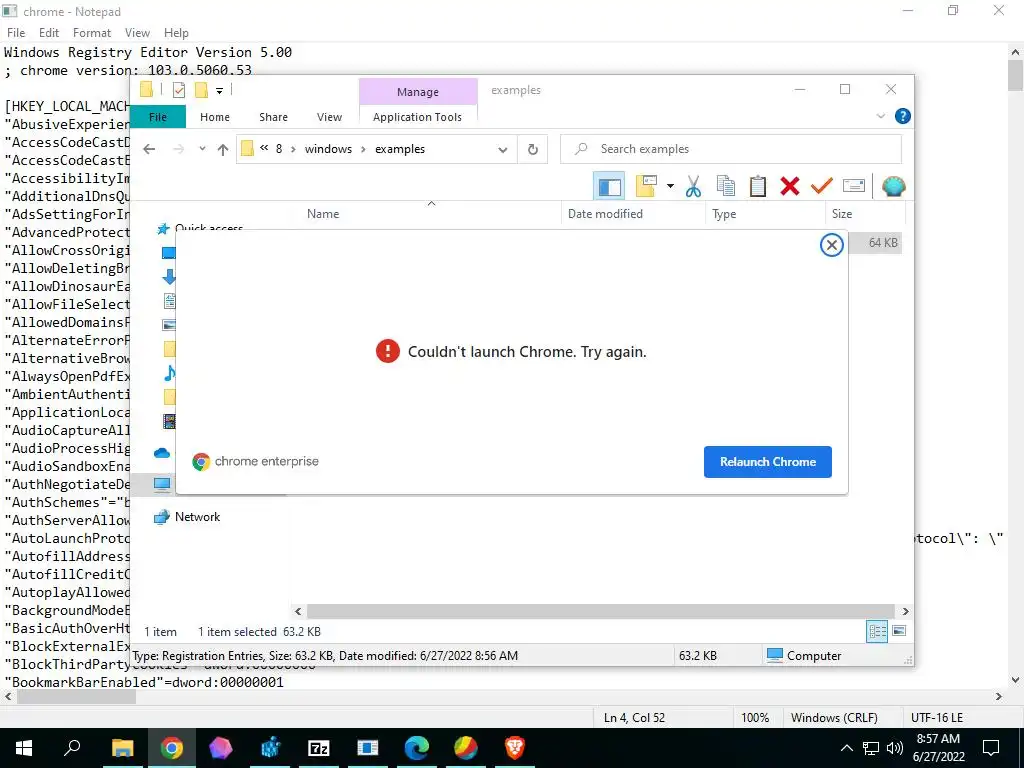
Task: Open Notepad Edit menu
Action: (x=49, y=33)
